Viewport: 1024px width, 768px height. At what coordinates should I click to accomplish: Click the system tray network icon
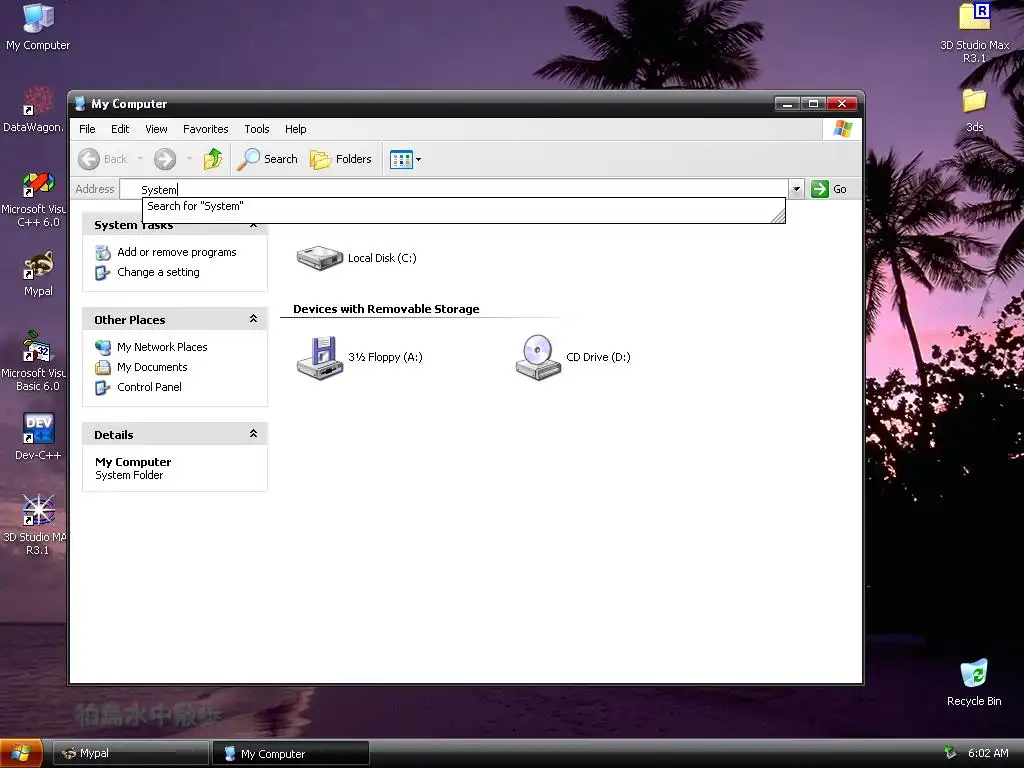pos(950,753)
